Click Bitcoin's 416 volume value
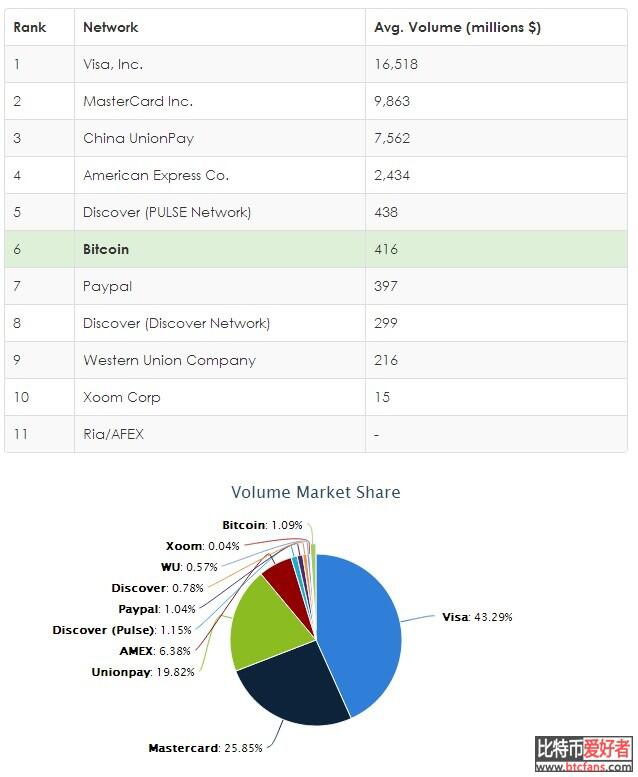Image resolution: width=638 pixels, height=777 pixels. coord(386,249)
